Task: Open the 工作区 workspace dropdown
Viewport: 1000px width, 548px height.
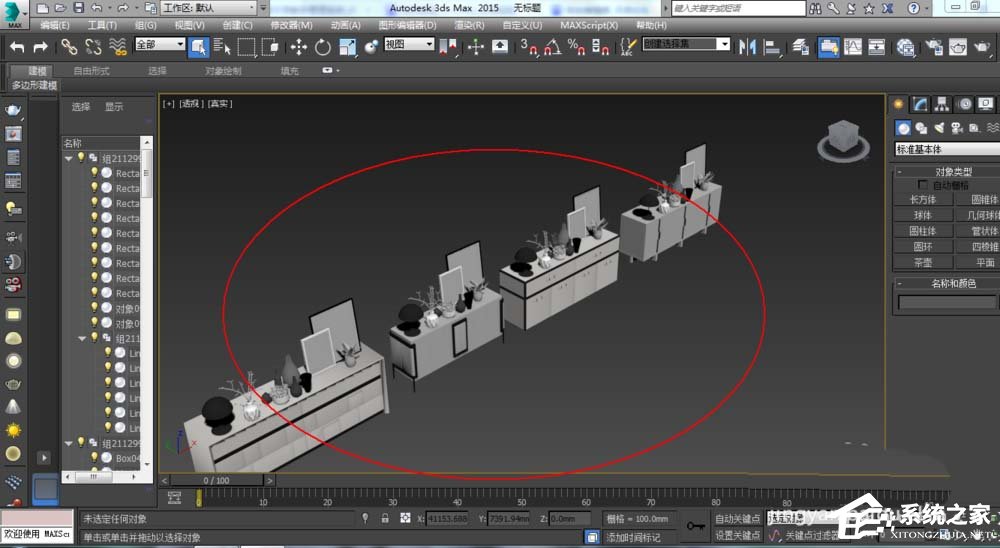Action: pos(208,8)
